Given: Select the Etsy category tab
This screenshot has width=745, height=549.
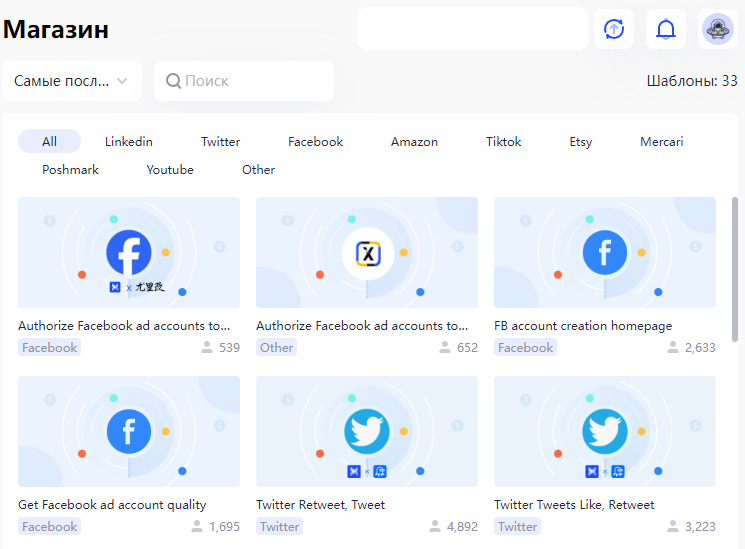Looking at the screenshot, I should pyautogui.click(x=581, y=142).
